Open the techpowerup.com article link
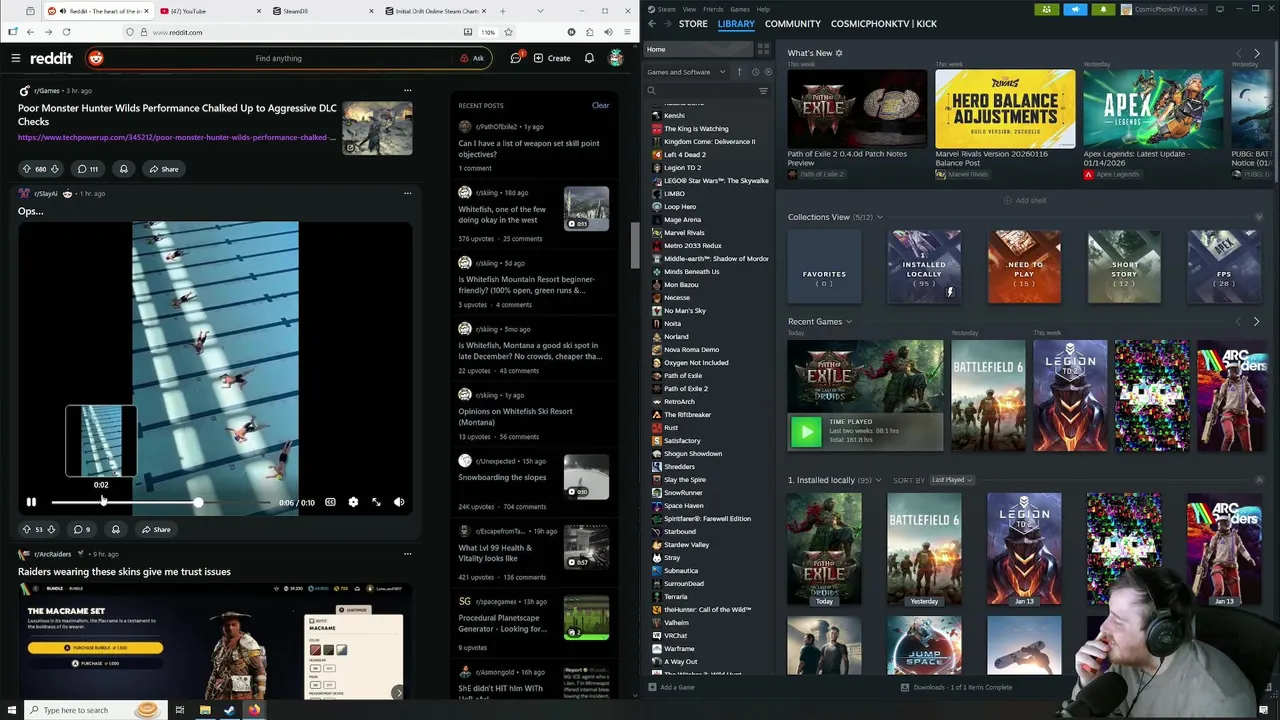This screenshot has width=1280, height=720. coord(177,137)
